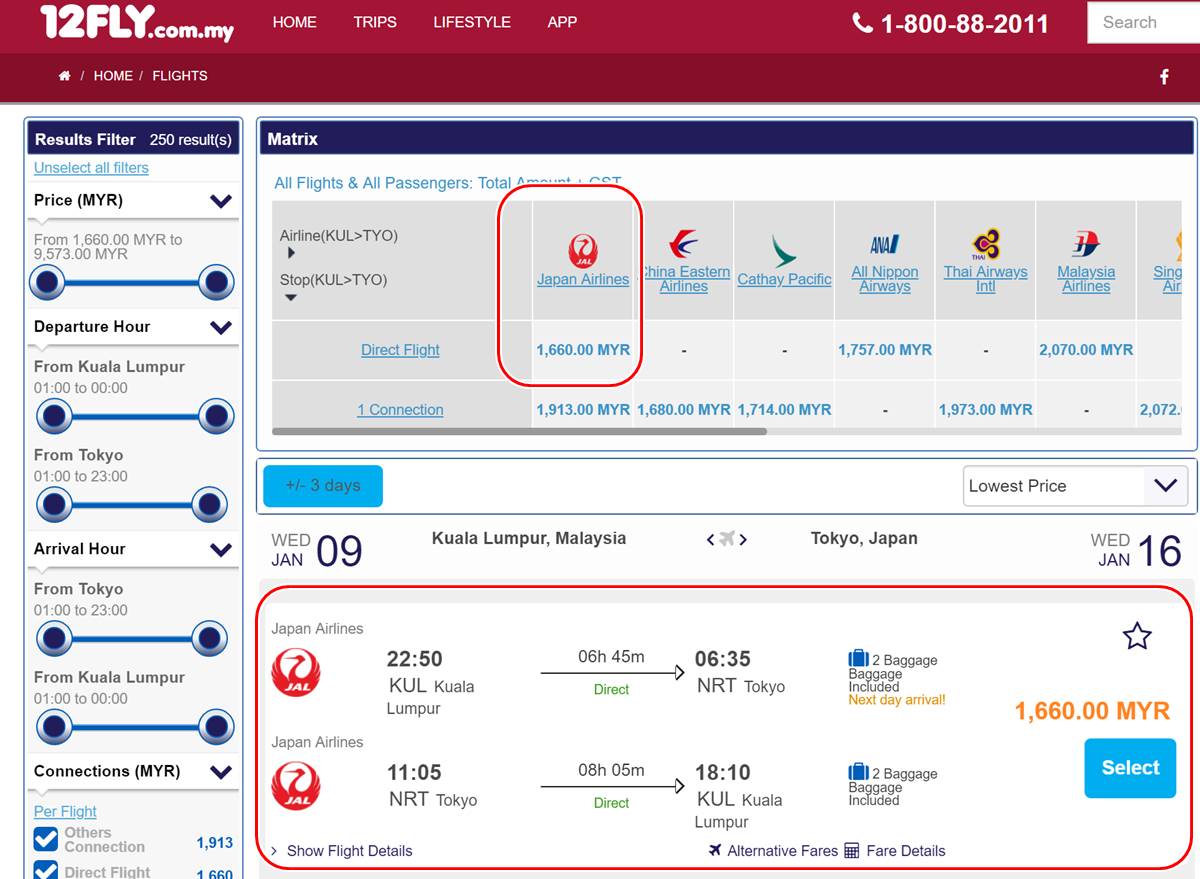Click Thai Airways 1,973.00 MYR price
This screenshot has height=879, width=1200.
point(986,410)
